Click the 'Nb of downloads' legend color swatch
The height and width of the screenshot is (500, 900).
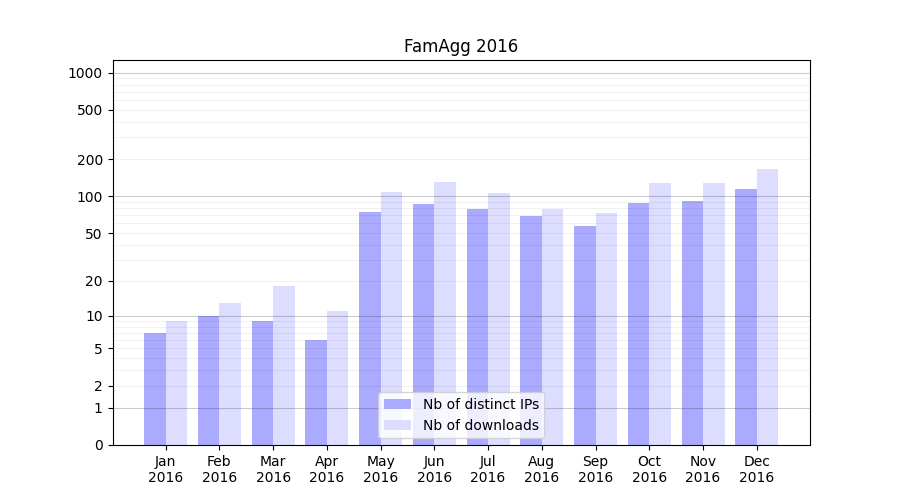[397, 425]
